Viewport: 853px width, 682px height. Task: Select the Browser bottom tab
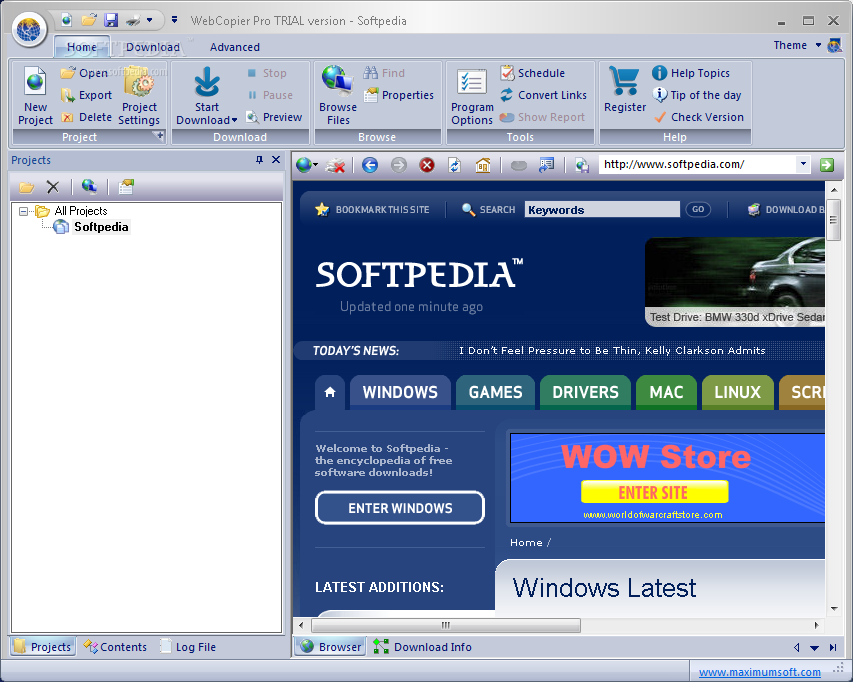pos(331,647)
